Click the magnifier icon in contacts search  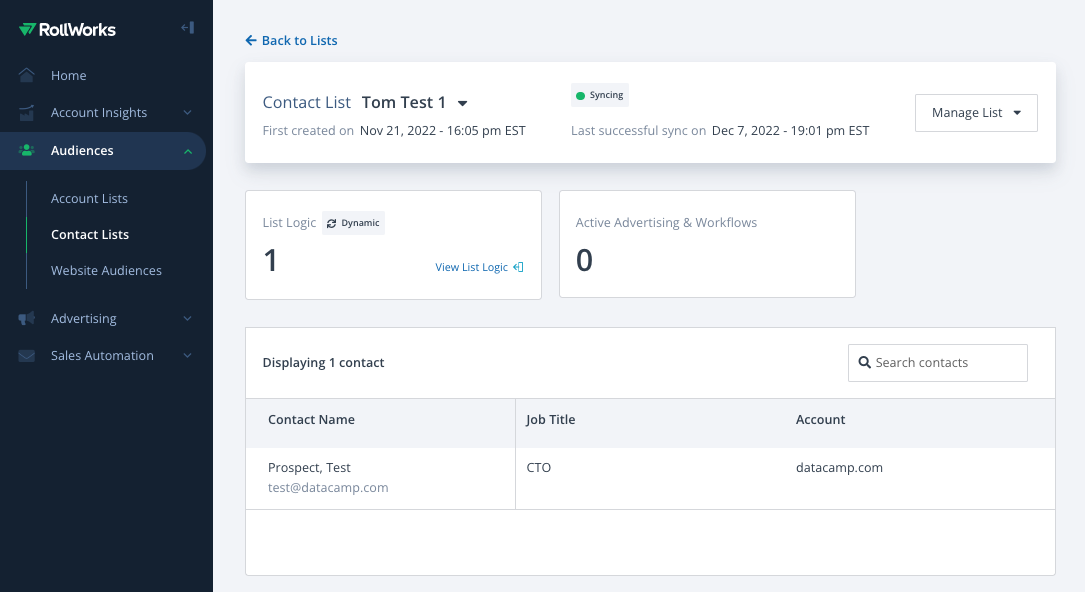point(864,362)
